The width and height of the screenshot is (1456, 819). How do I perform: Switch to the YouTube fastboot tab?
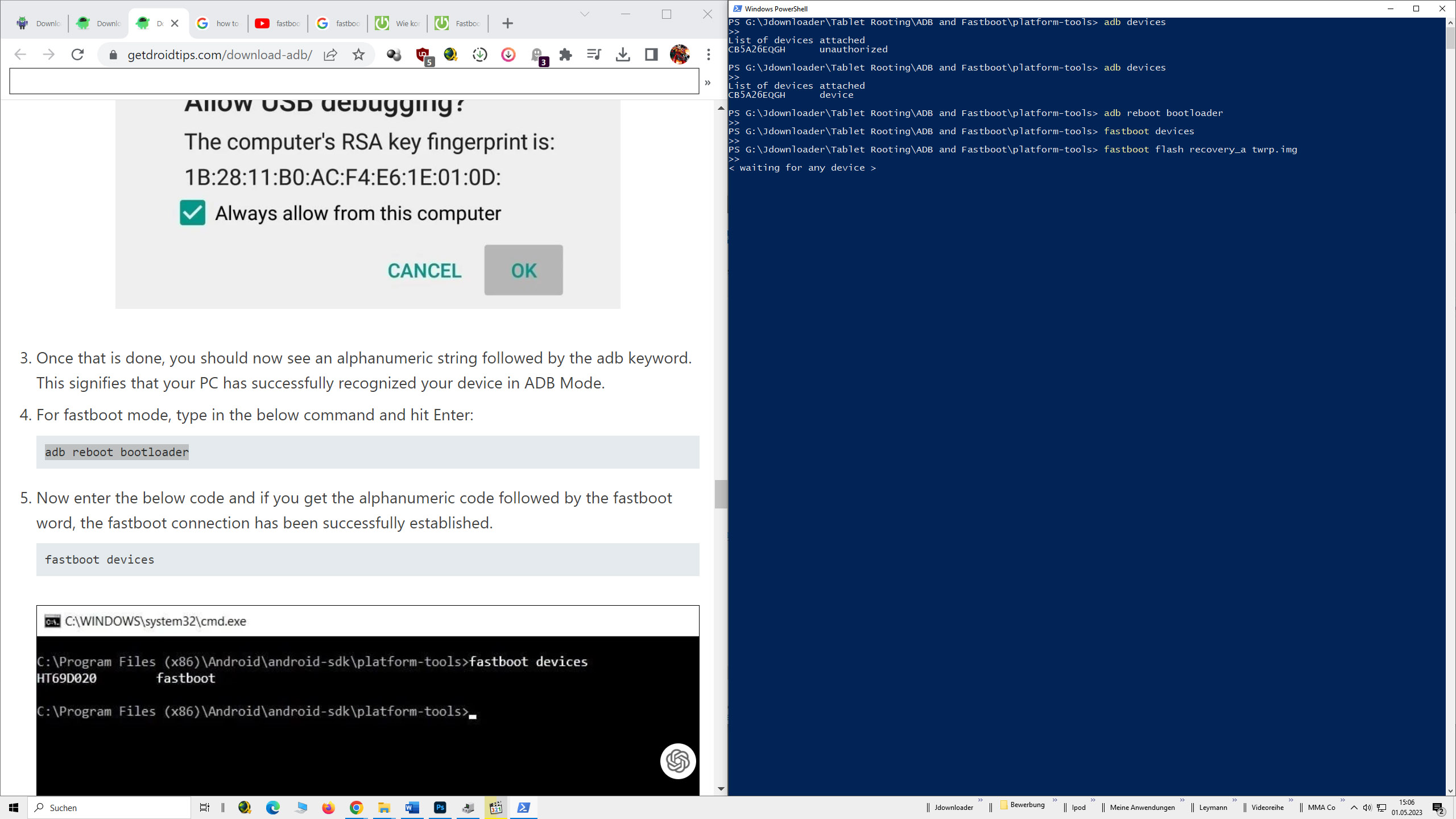click(x=278, y=23)
